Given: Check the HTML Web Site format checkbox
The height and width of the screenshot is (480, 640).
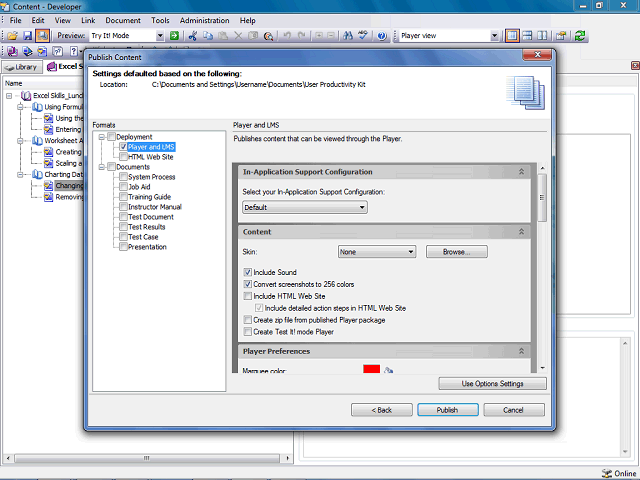Looking at the screenshot, I should tap(123, 157).
